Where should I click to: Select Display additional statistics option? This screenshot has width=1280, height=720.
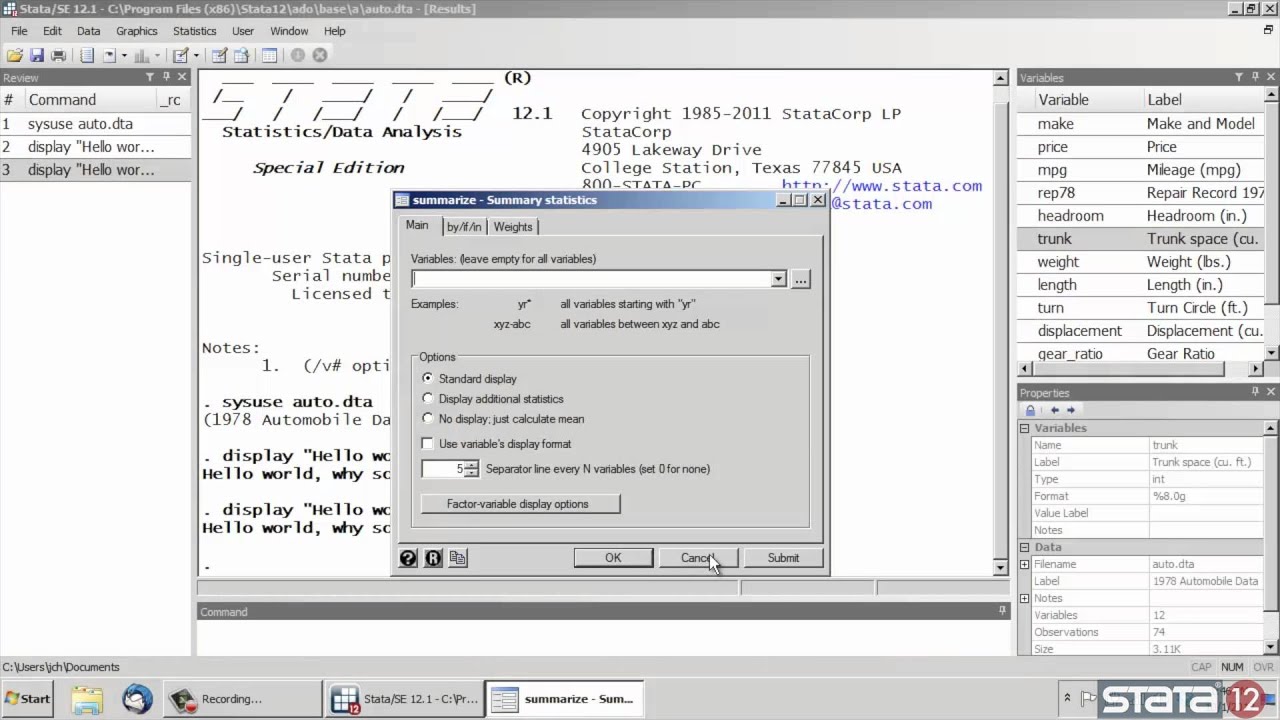pos(428,399)
